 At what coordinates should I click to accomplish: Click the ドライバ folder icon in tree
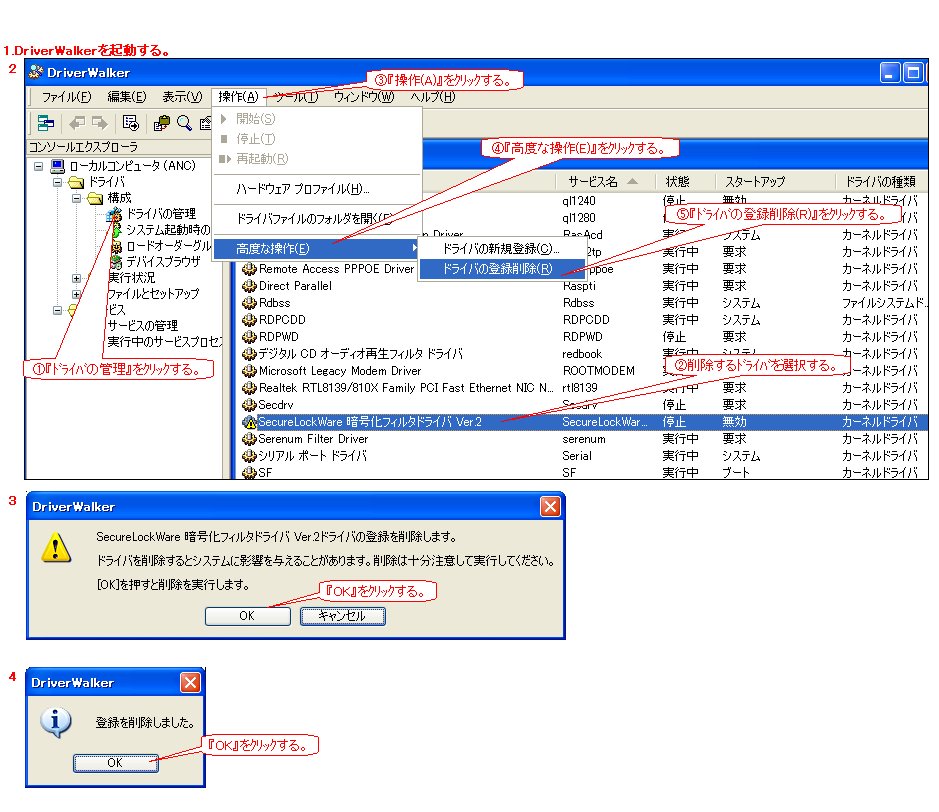[x=76, y=181]
